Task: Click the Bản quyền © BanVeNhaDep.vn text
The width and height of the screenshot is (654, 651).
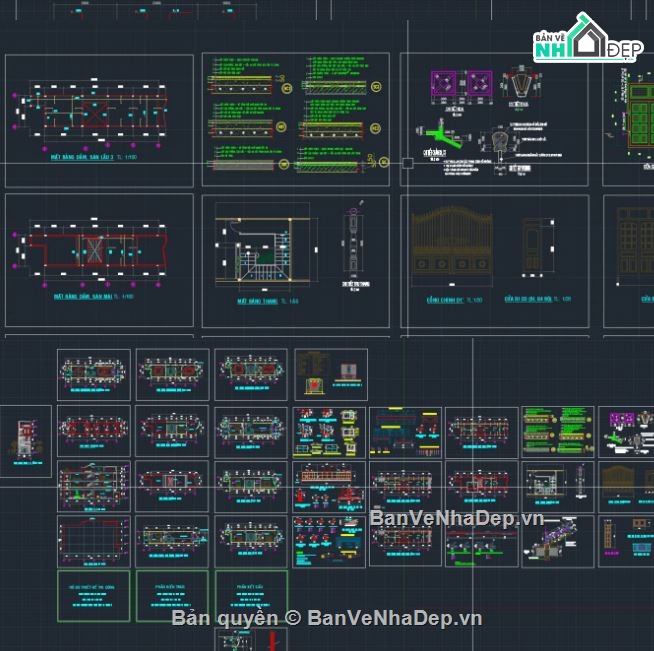Action: tap(327, 618)
